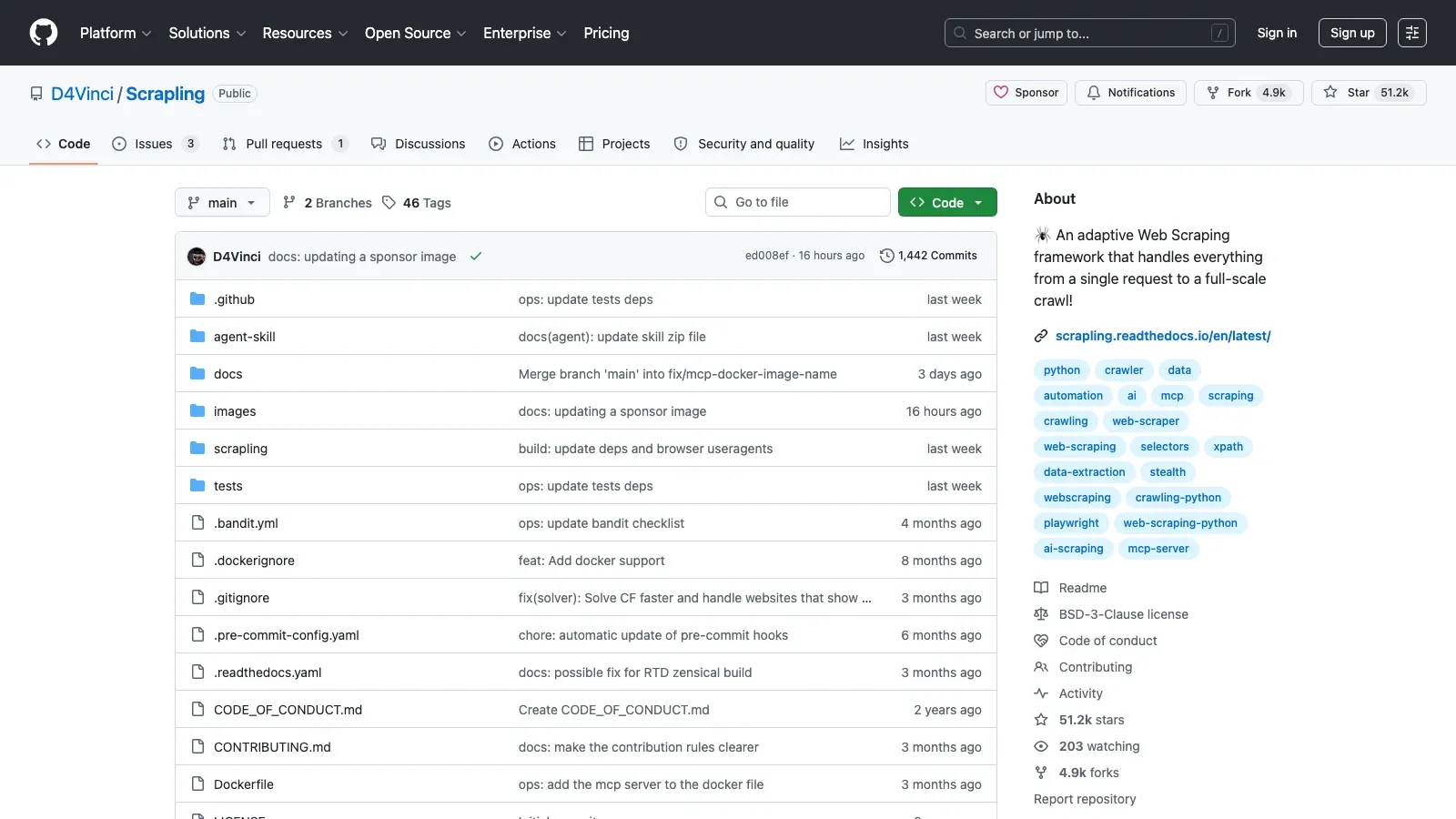Open the D4Vinci owner link

82,94
